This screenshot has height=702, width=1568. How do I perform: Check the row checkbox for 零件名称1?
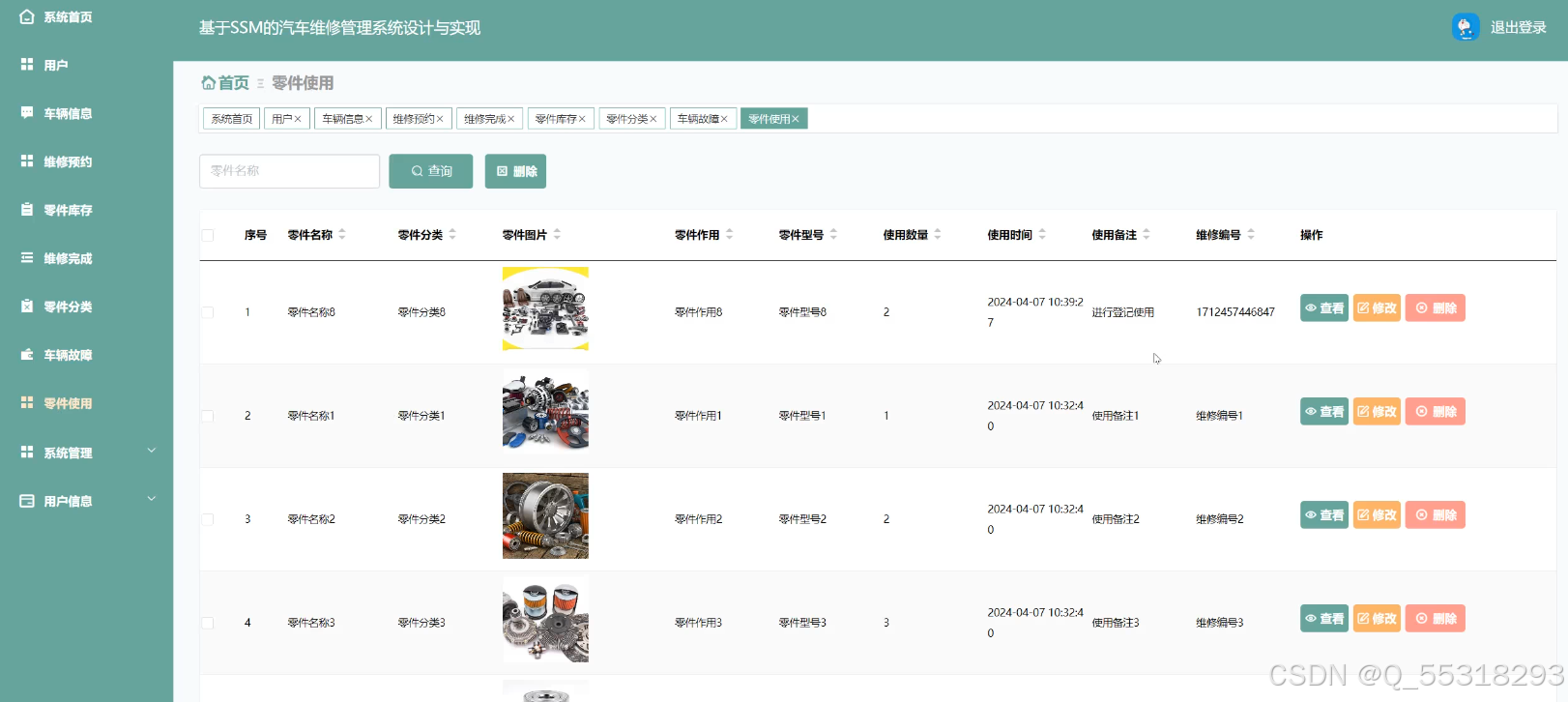(208, 416)
